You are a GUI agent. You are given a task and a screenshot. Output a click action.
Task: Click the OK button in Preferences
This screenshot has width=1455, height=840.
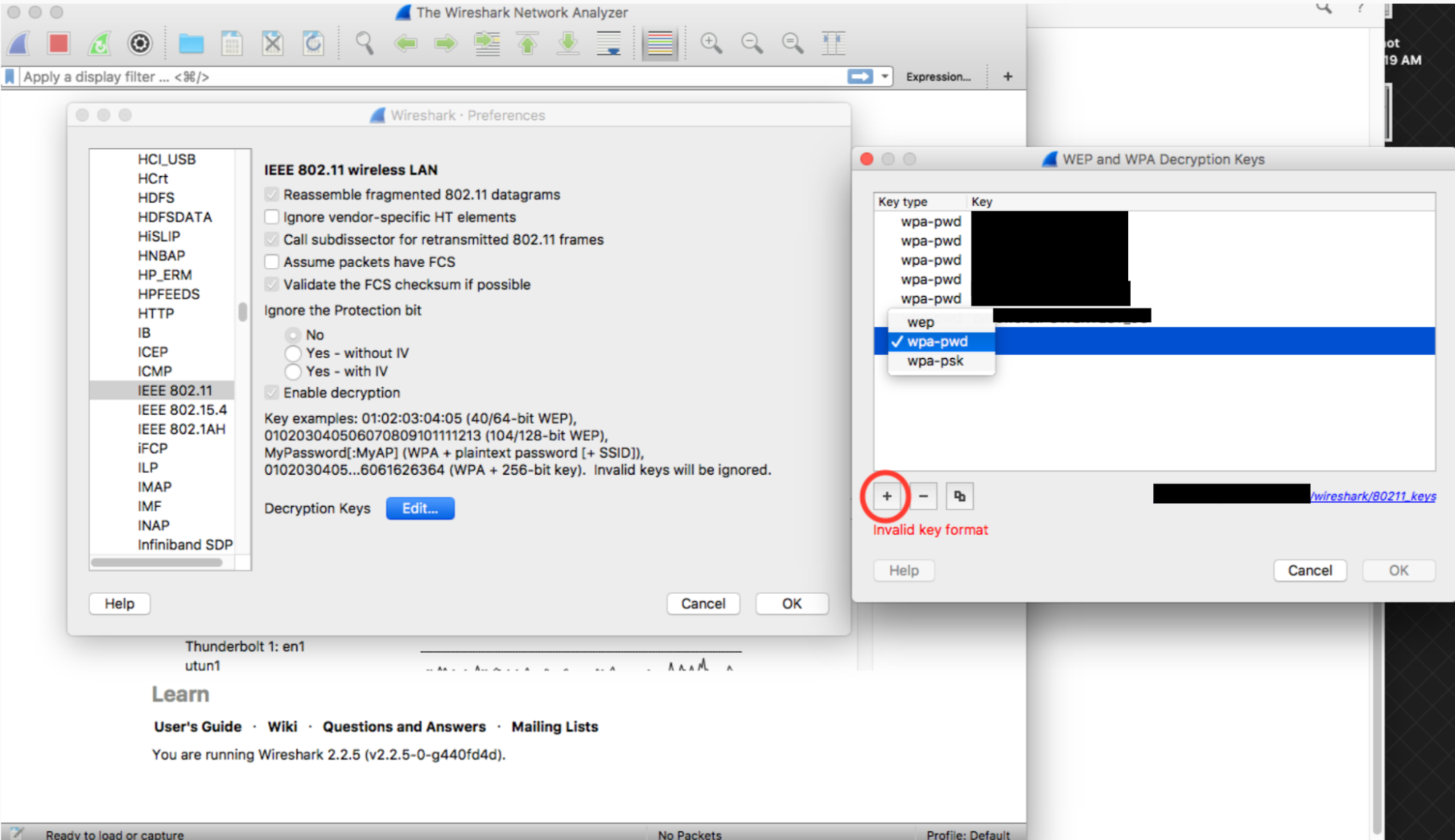pyautogui.click(x=792, y=603)
